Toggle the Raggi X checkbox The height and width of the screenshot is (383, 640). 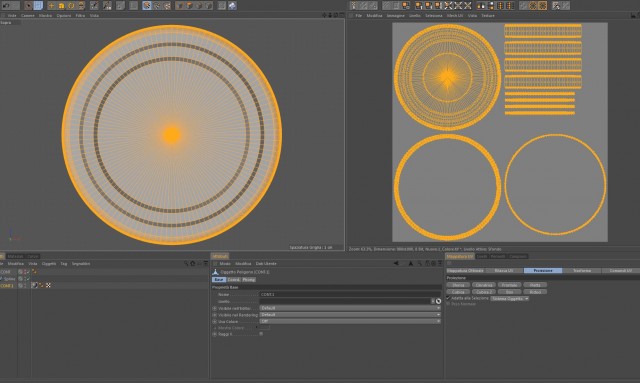[x=261, y=334]
